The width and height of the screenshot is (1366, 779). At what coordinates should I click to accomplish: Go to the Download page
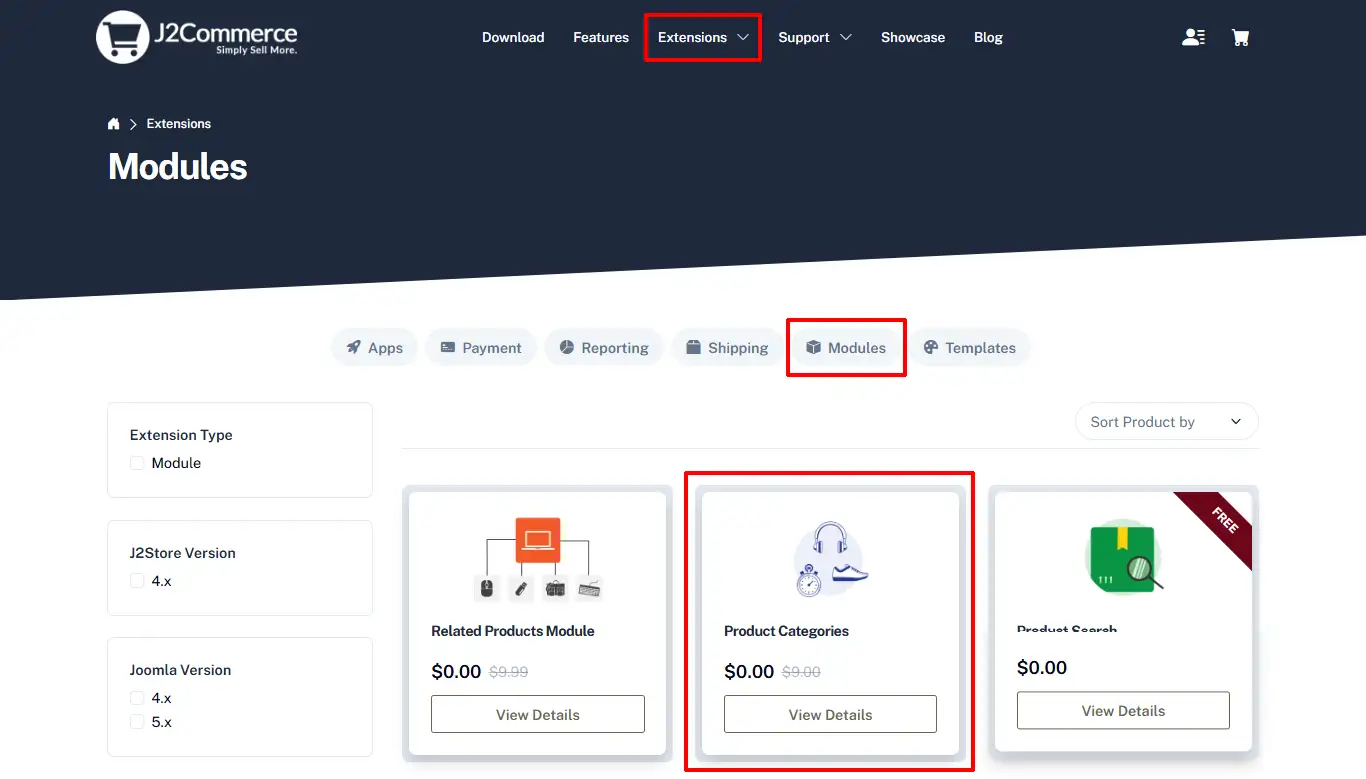513,37
